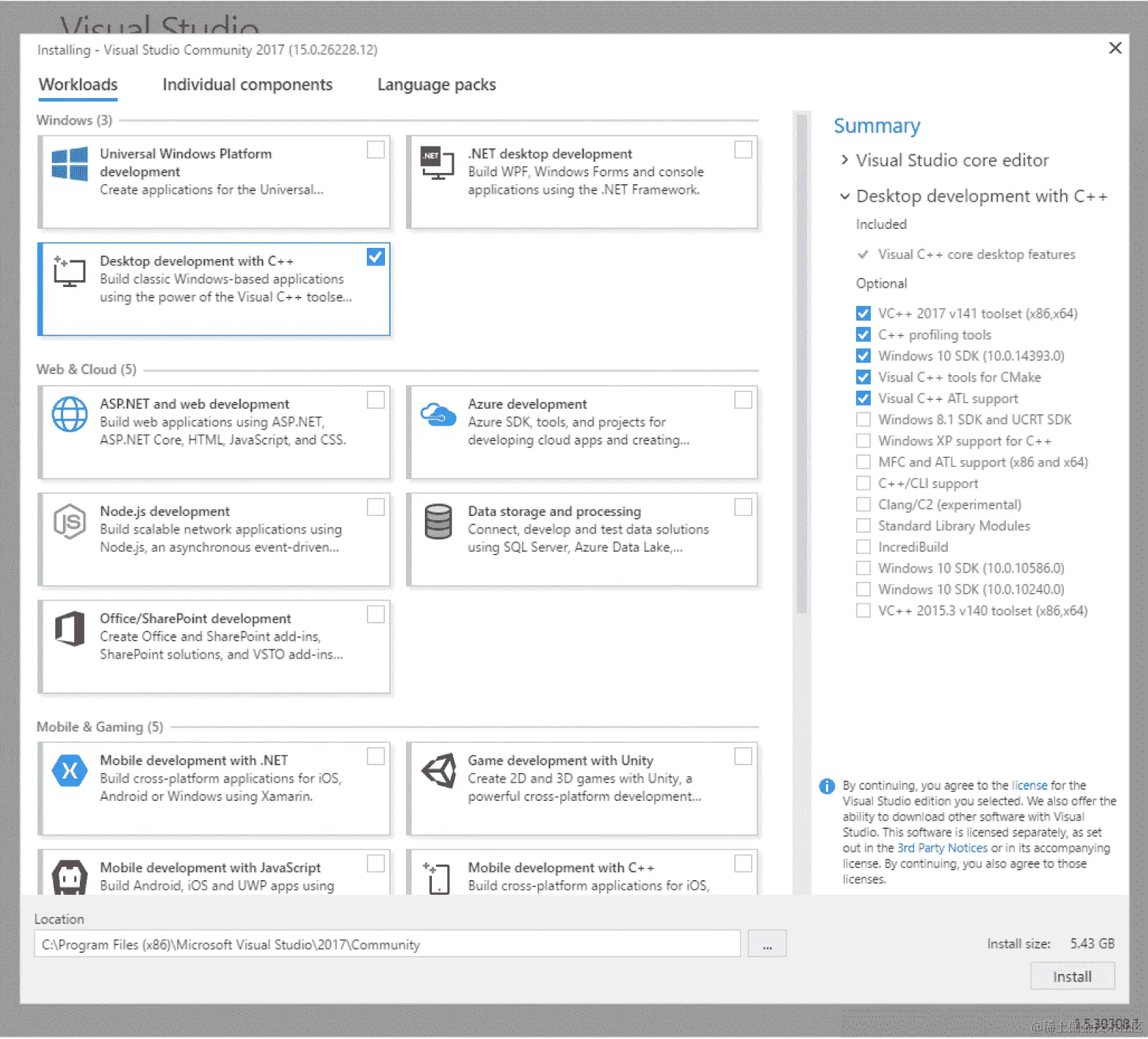Click the Node.js JS hexagon icon
This screenshot has height=1039, width=1148.
(70, 522)
